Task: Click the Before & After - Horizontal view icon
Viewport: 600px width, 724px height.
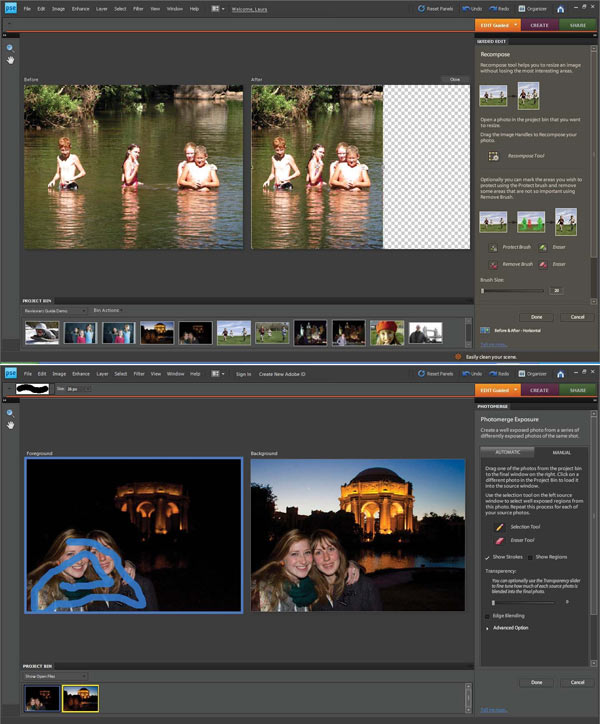Action: (x=485, y=330)
